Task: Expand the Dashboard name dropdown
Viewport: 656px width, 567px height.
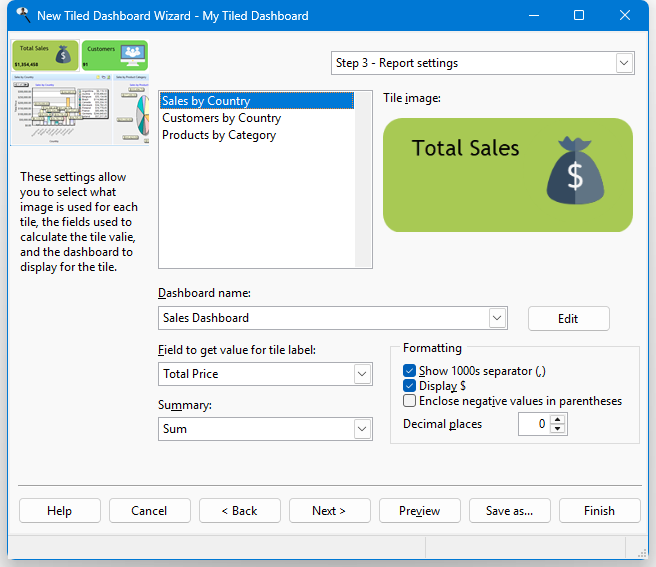Action: point(497,318)
